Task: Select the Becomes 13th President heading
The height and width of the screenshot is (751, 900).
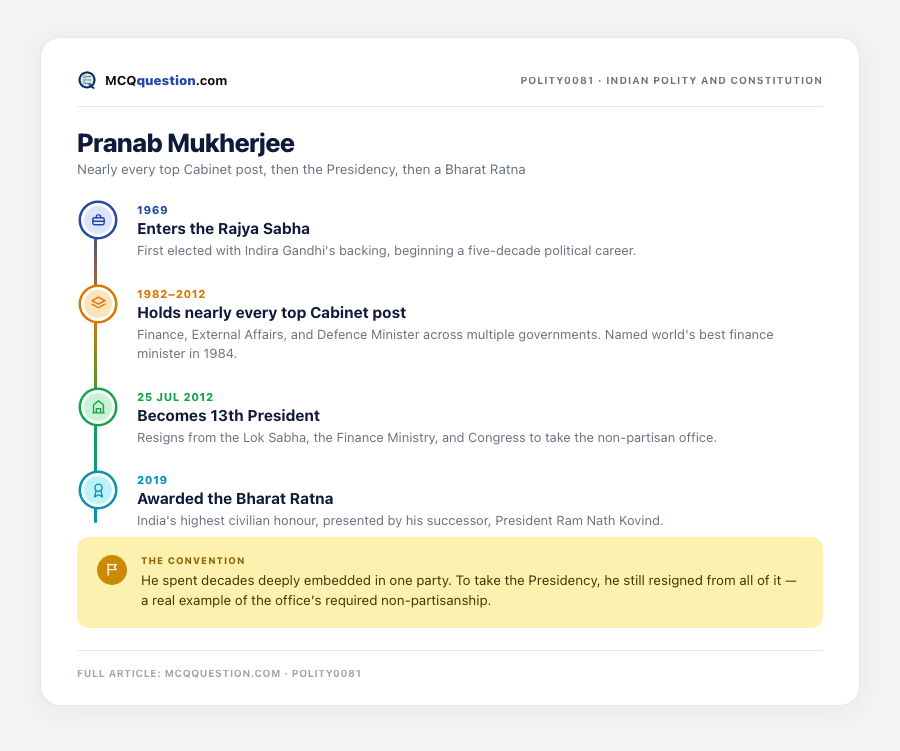Action: point(228,416)
